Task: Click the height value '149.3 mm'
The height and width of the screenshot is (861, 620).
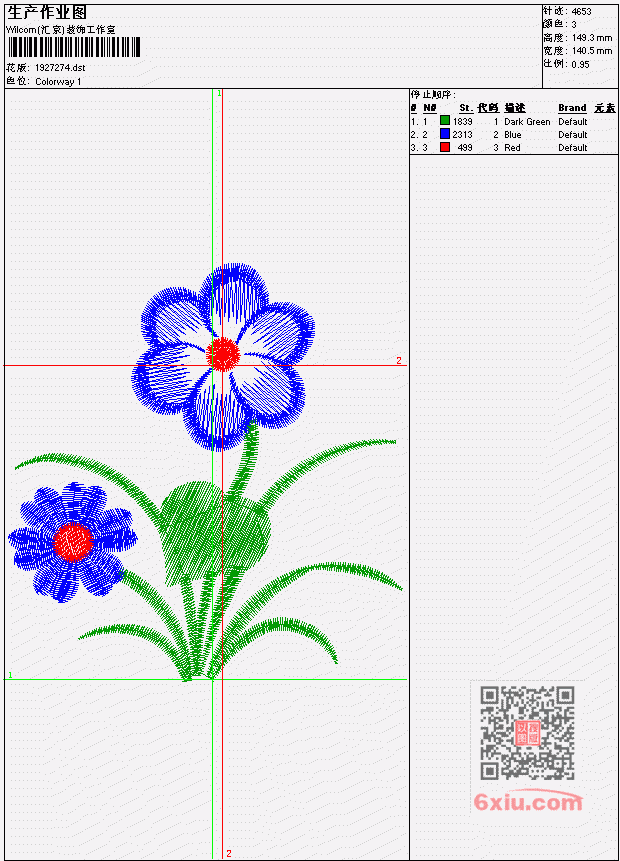Action: (592, 38)
